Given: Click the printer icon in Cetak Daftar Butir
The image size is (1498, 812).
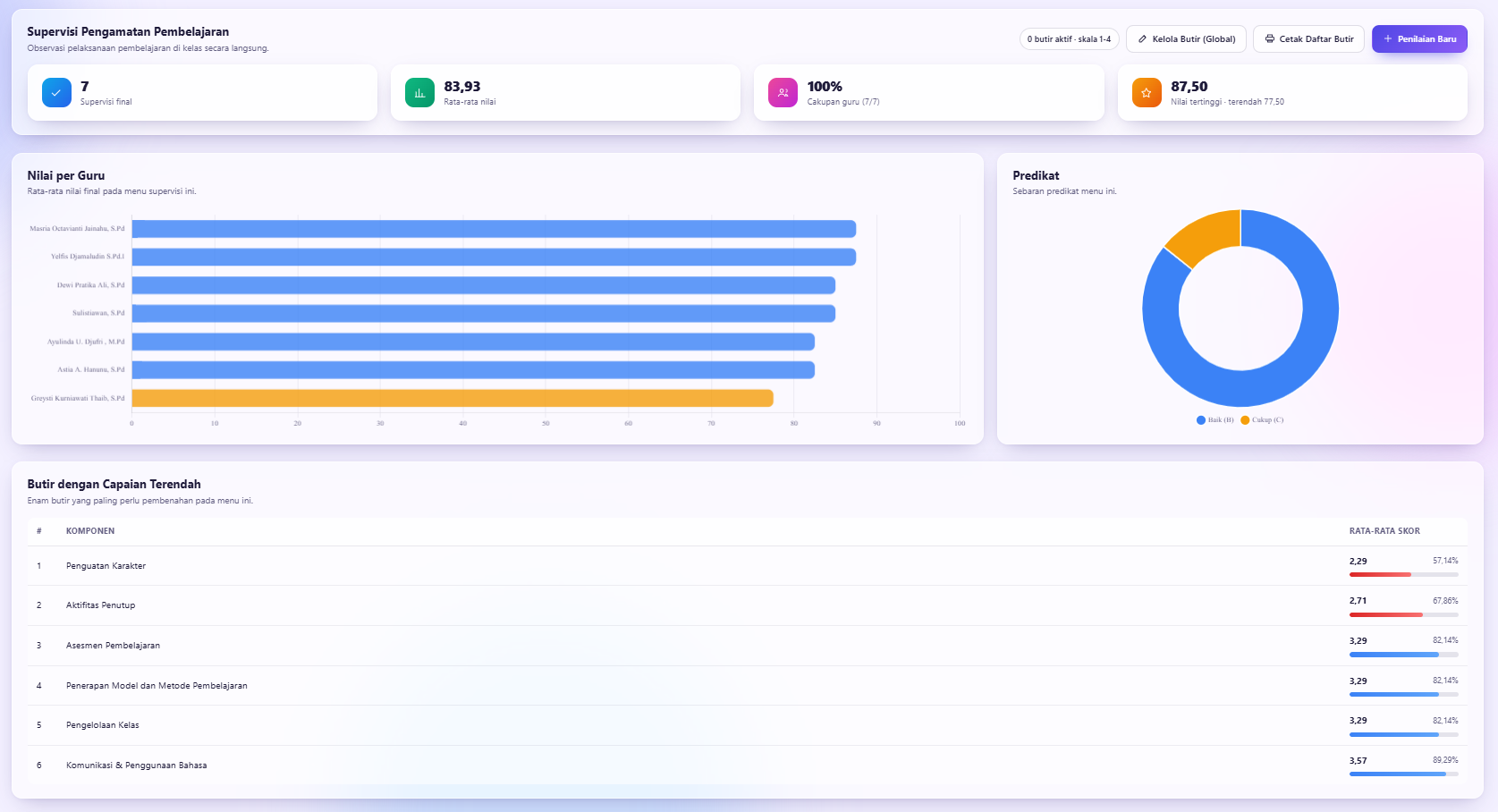Looking at the screenshot, I should tap(1269, 39).
